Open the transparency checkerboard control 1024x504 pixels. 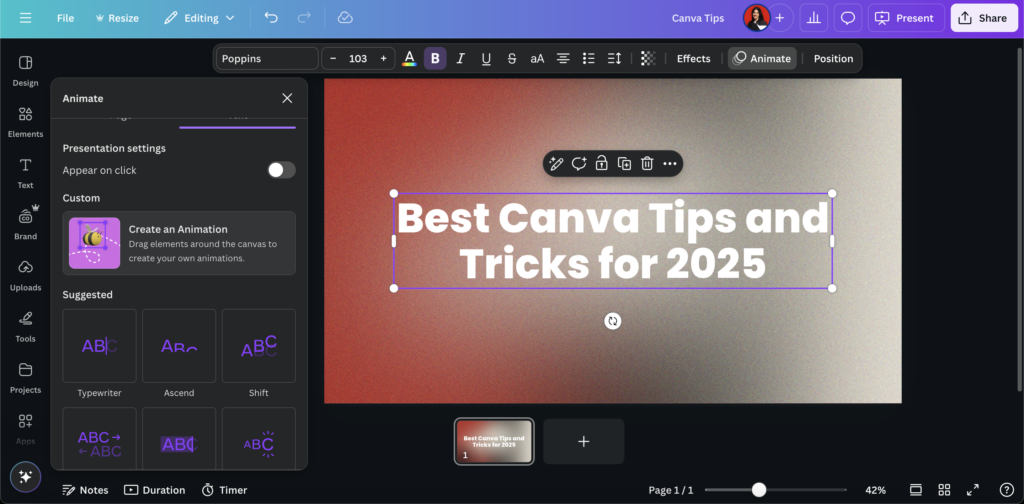648,58
